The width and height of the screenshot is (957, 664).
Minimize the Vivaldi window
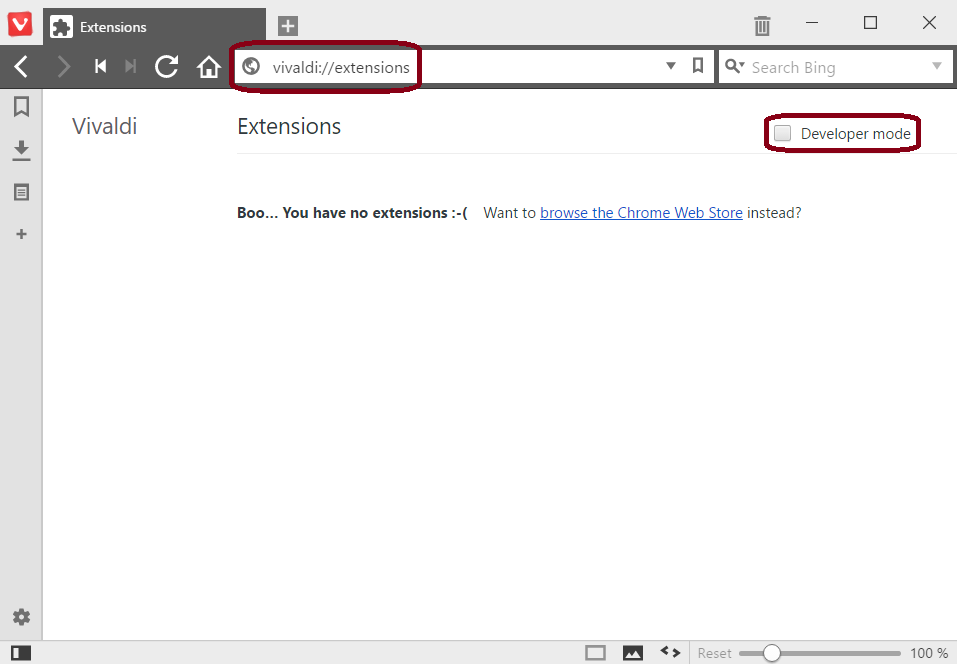pos(812,23)
